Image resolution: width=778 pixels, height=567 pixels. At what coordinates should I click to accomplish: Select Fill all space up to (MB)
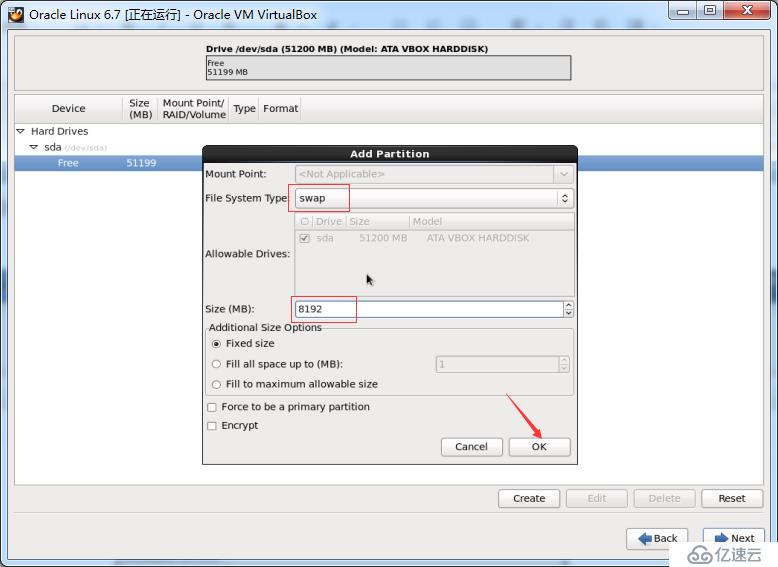(x=216, y=364)
